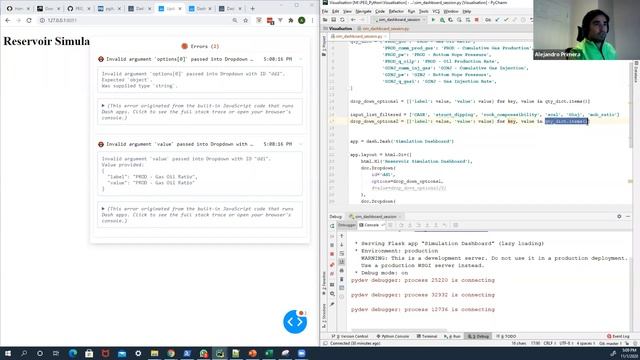Image resolution: width=640 pixels, height=360 pixels.
Task: Run with coverage icon in PyCharm toolbar
Action: 451,20
